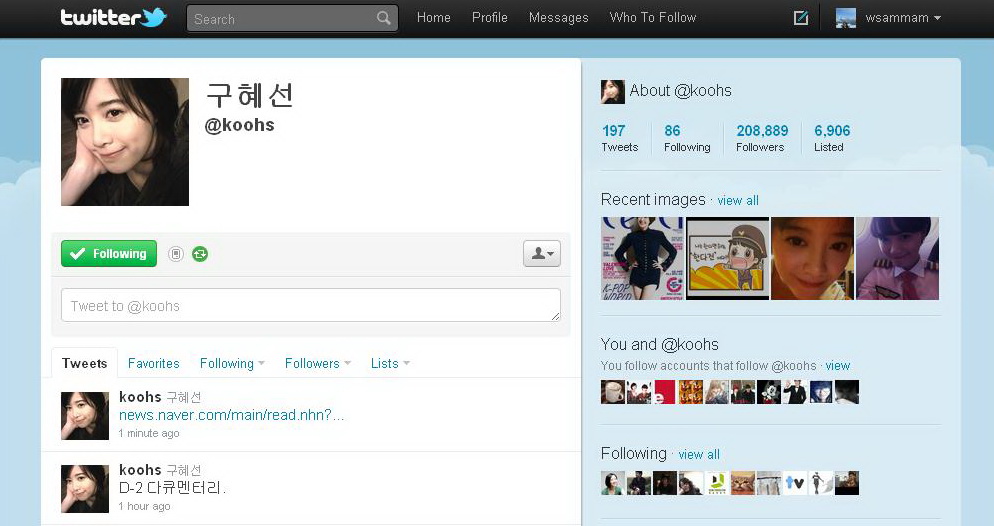994x526 pixels.
Task: Open the news.naver.com tweet link
Action: [231, 415]
